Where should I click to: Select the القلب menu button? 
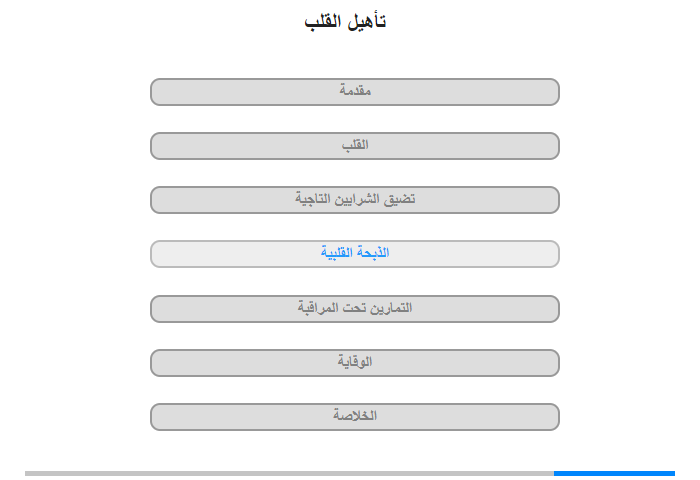(355, 146)
